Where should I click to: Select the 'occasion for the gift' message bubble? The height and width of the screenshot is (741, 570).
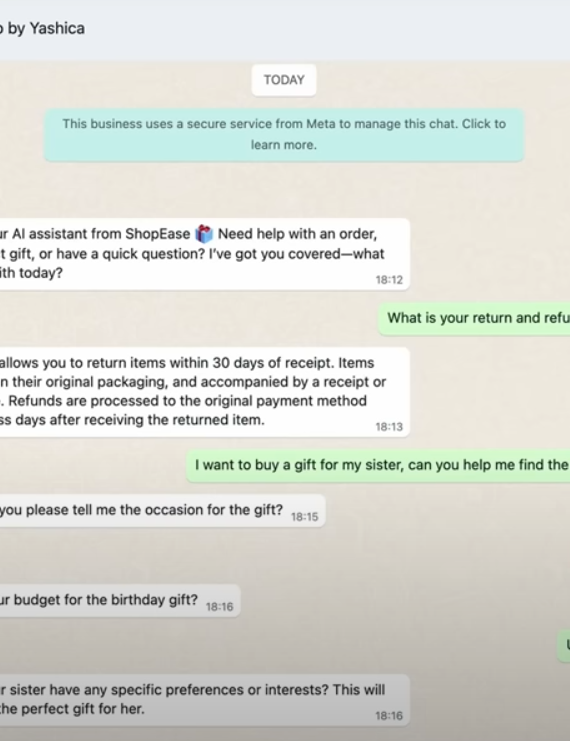point(163,510)
